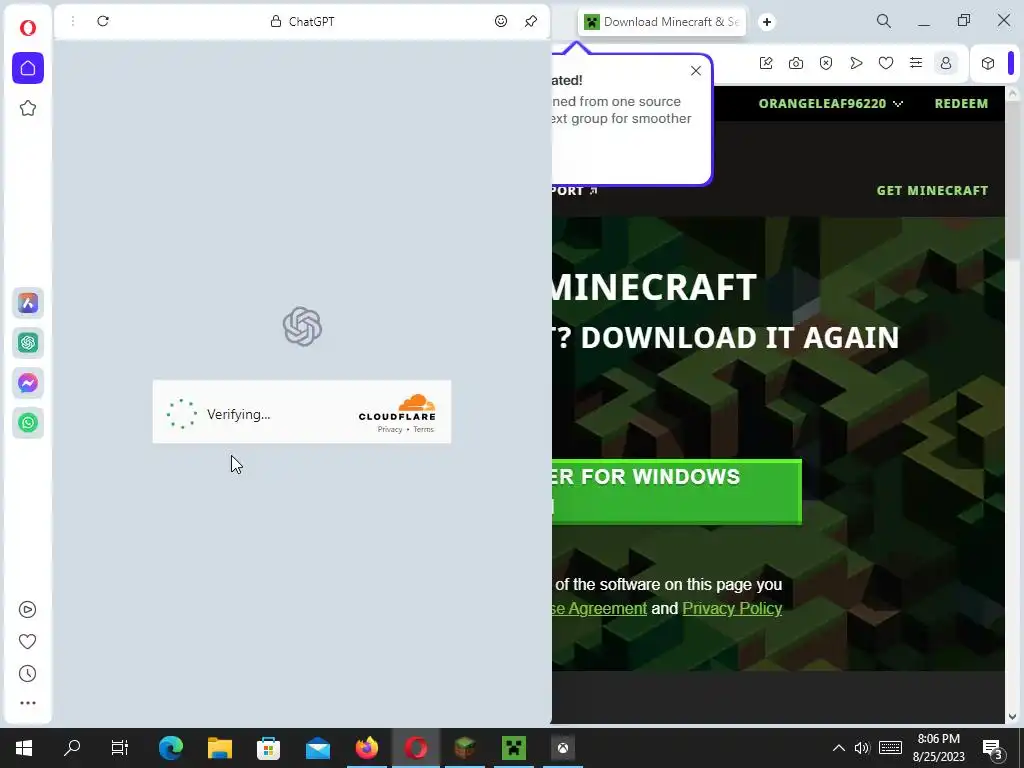Open ChatGPT sidebar icon
This screenshot has width=1024, height=768.
click(x=28, y=343)
